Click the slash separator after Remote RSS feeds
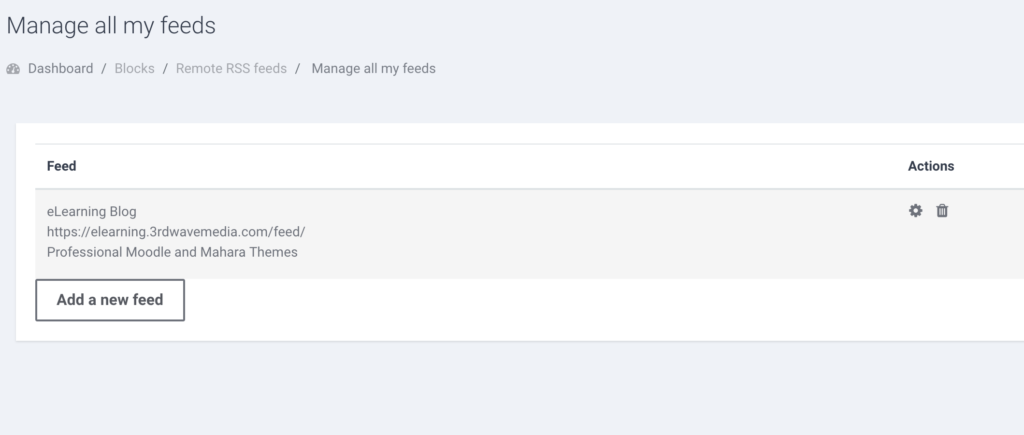1024x435 pixels. pyautogui.click(x=297, y=69)
